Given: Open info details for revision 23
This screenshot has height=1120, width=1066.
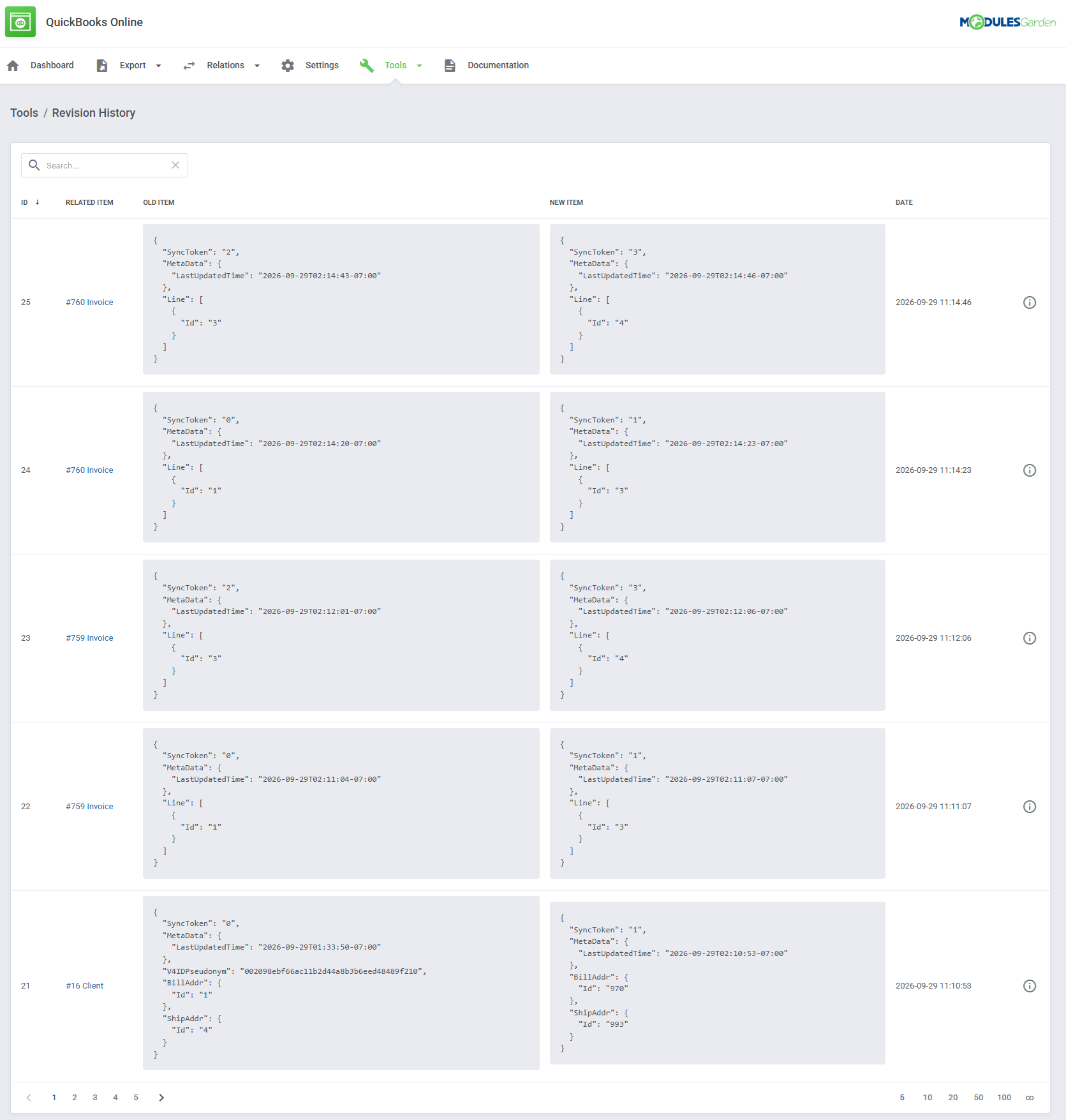Looking at the screenshot, I should click(x=1030, y=638).
